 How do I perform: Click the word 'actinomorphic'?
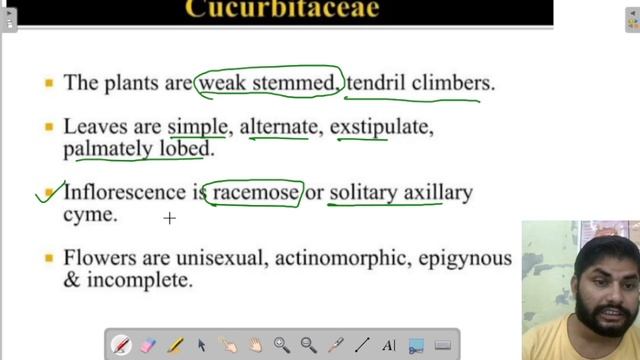[x=341, y=259]
